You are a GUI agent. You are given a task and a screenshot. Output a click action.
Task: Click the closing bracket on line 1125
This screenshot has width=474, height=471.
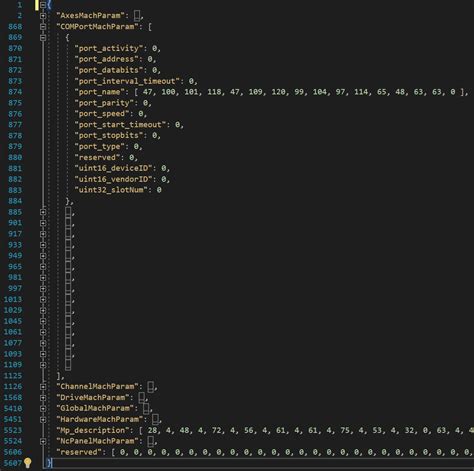point(59,376)
